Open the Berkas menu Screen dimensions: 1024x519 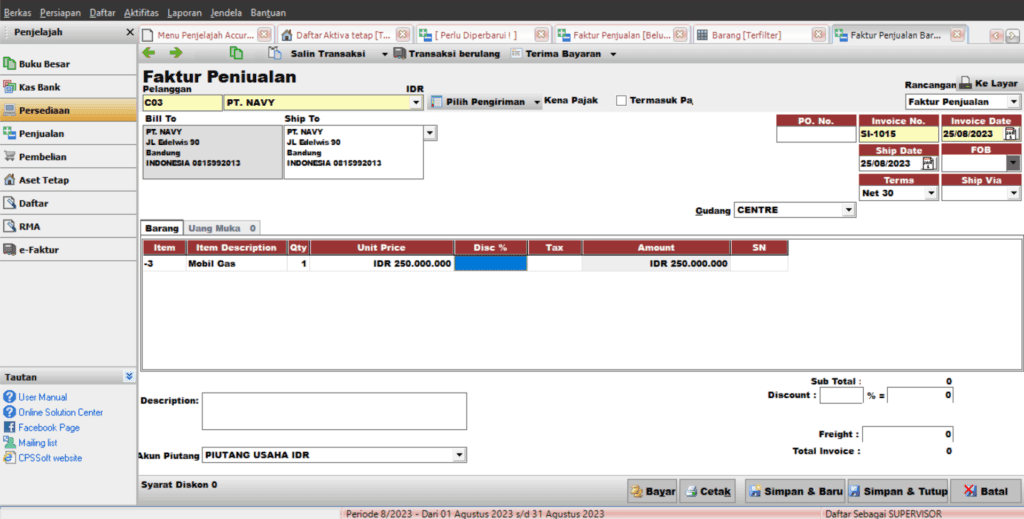coord(18,12)
